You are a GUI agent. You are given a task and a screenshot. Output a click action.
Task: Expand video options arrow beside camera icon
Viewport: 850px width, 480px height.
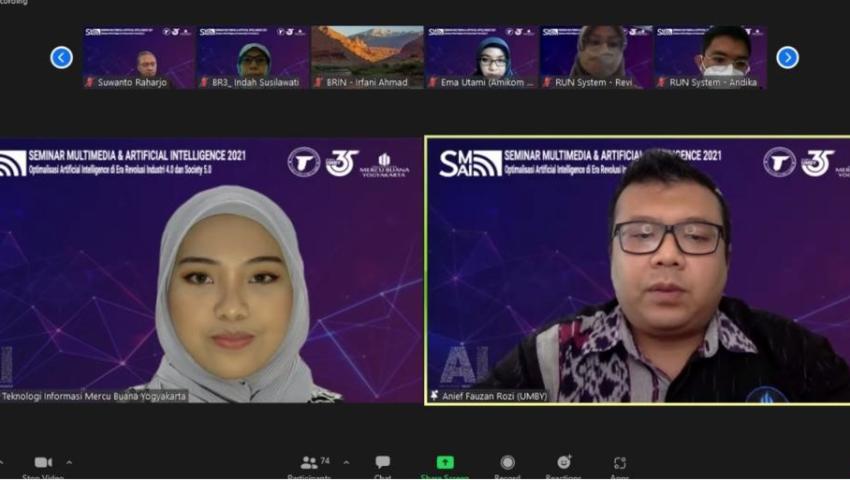point(69,463)
